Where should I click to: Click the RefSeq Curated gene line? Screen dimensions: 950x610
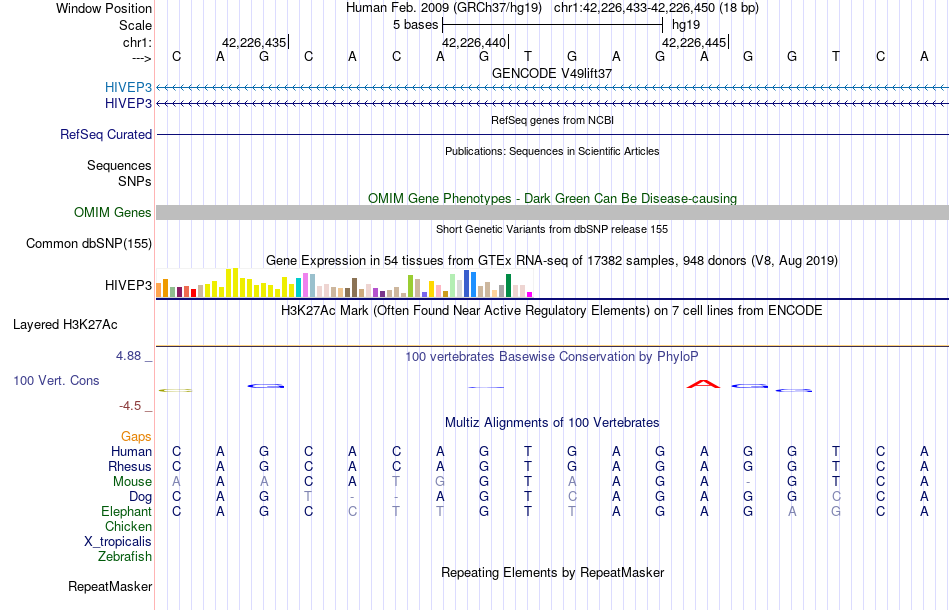[552, 134]
